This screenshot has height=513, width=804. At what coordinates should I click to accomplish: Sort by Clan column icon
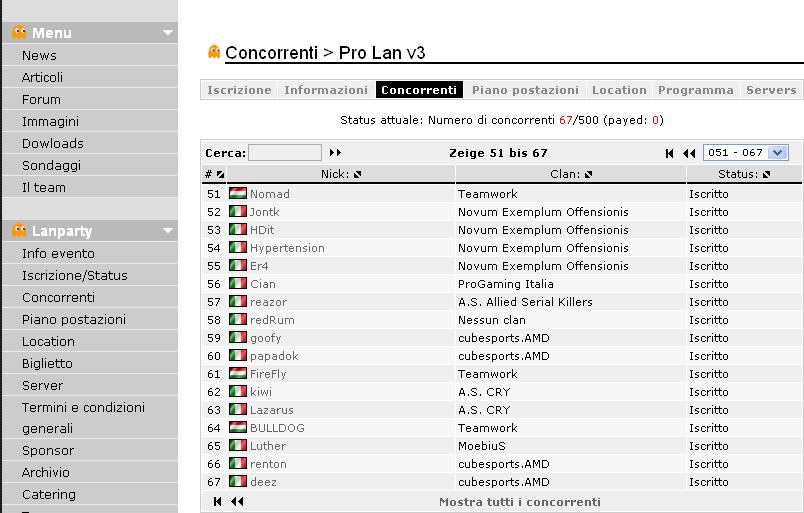tap(588, 174)
